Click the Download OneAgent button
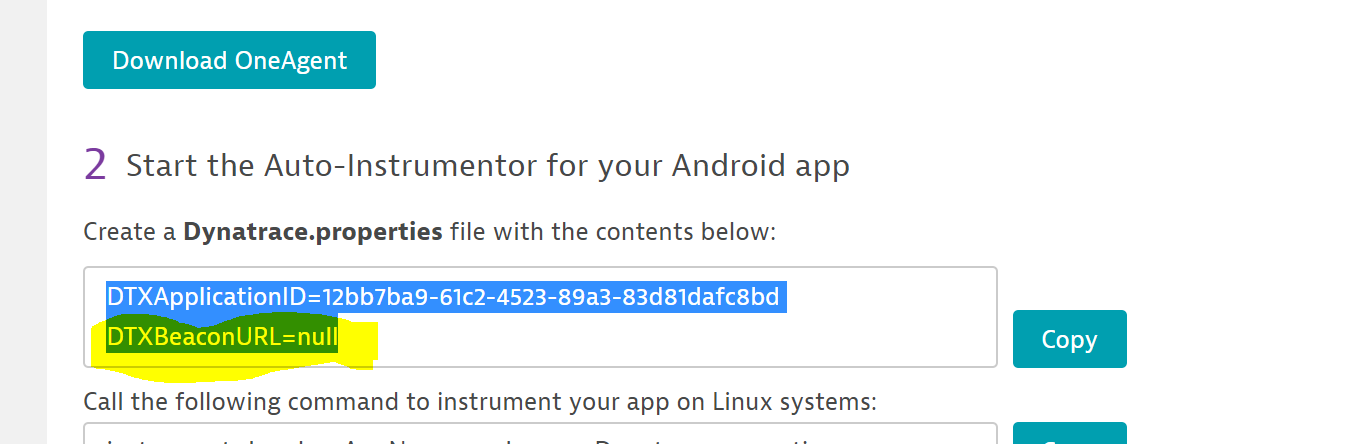This screenshot has width=1346, height=444. click(x=229, y=60)
